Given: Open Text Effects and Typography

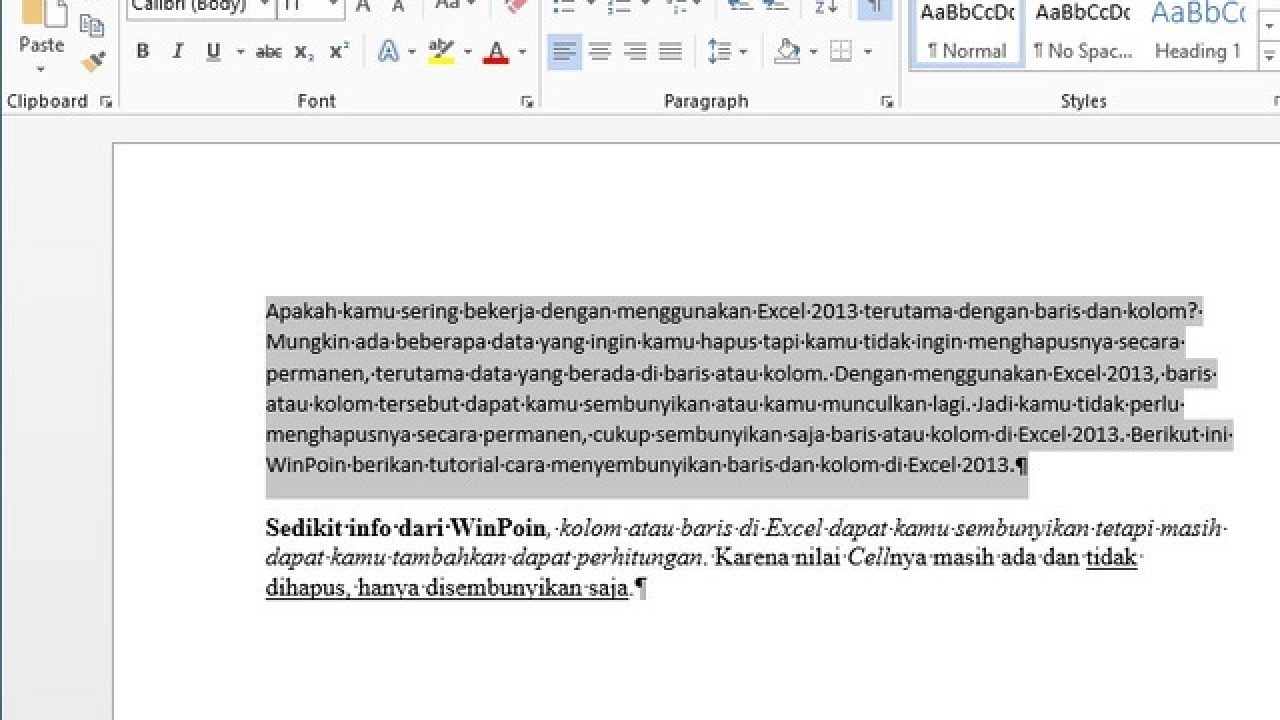Looking at the screenshot, I should point(388,52).
